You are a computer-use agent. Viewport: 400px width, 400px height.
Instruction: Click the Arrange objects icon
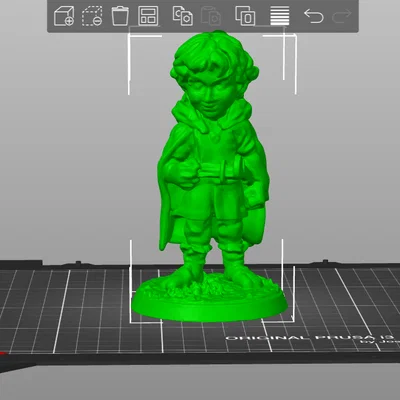(148, 16)
